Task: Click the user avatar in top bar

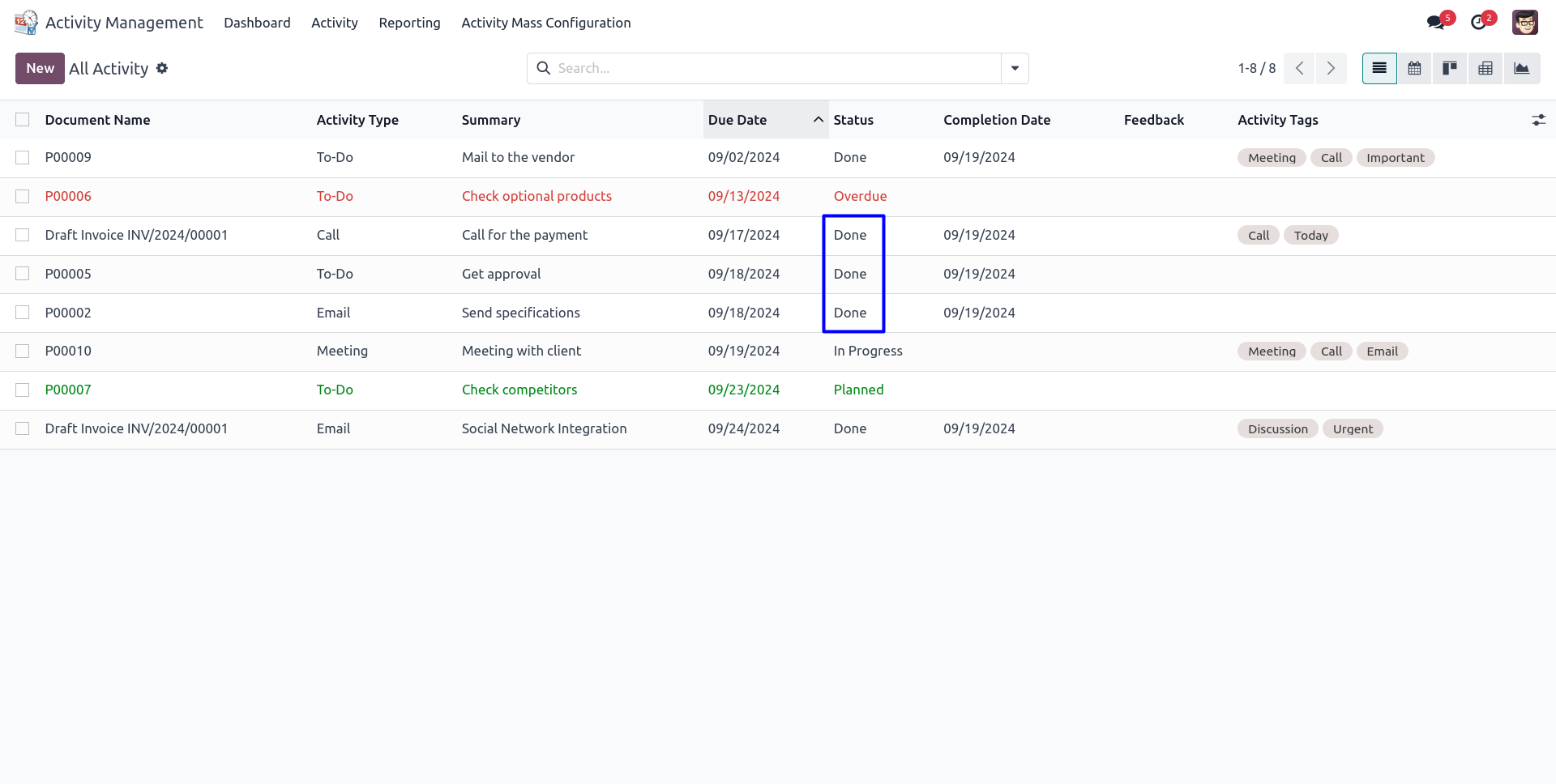Action: click(1524, 23)
